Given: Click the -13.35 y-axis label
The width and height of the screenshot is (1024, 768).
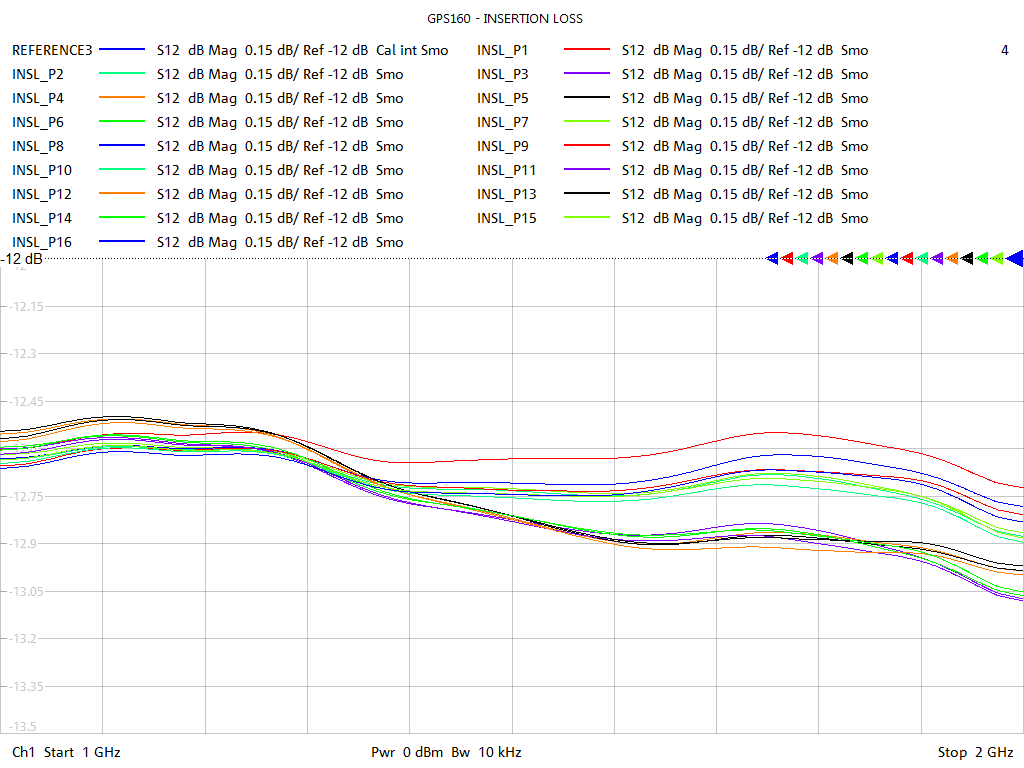Looking at the screenshot, I should [x=26, y=687].
